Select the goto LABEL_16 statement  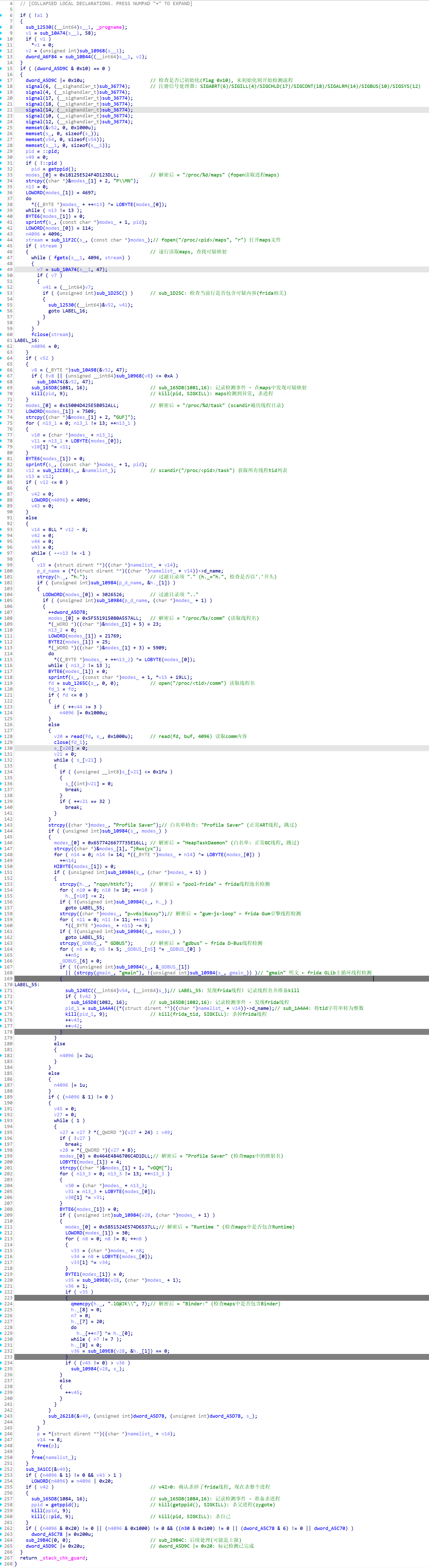(68, 311)
